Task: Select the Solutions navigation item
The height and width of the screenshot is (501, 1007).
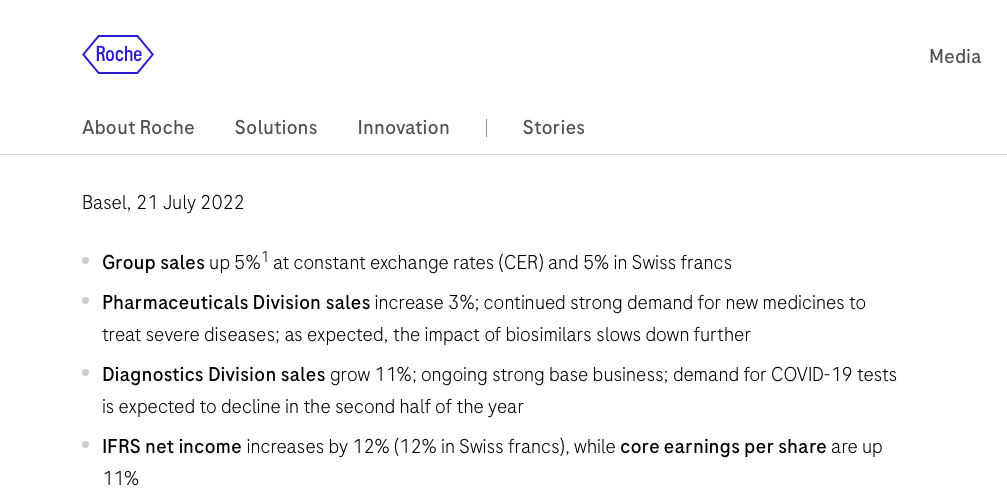Action: point(276,127)
